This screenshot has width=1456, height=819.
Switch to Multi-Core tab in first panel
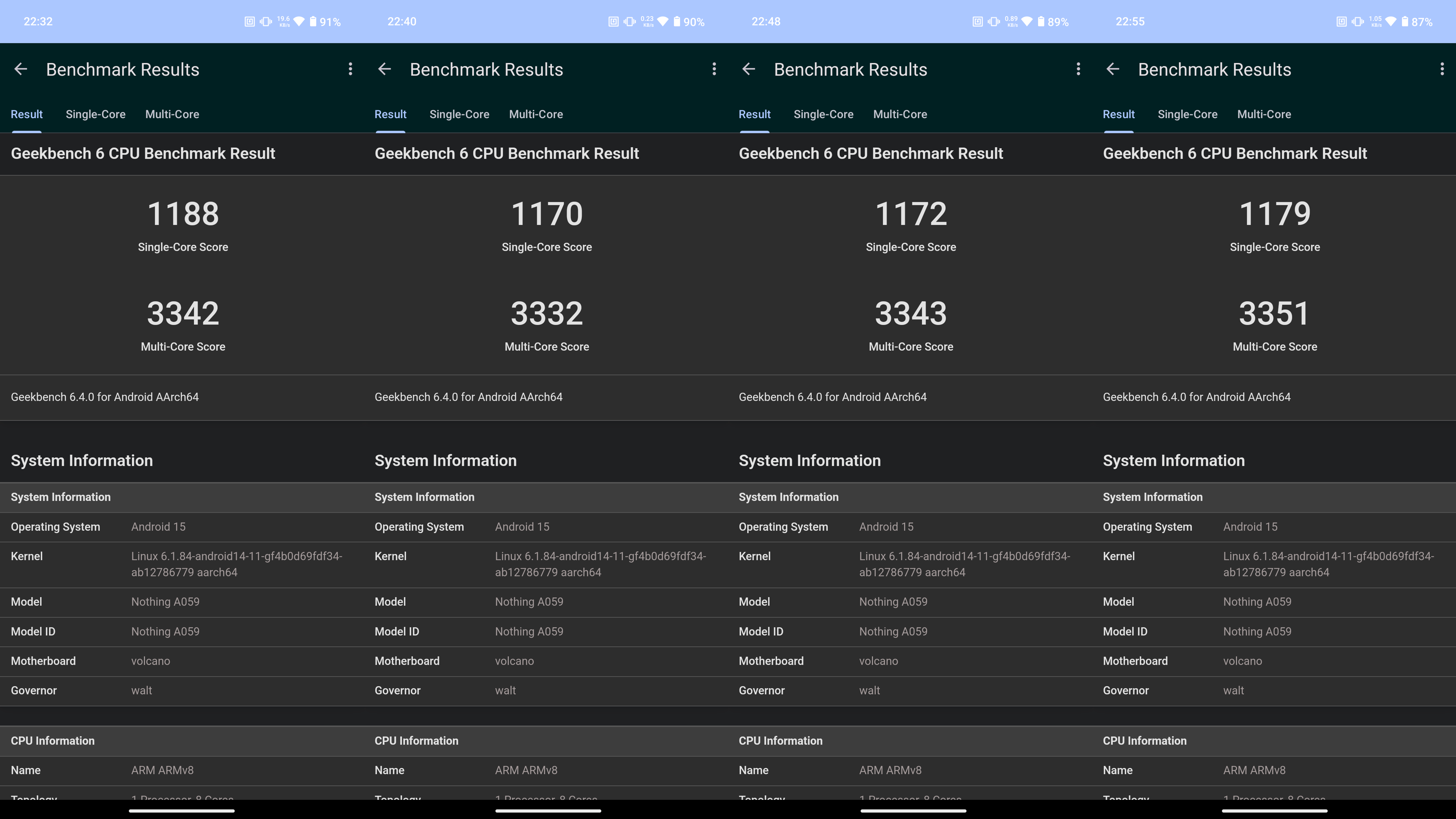[x=172, y=114]
